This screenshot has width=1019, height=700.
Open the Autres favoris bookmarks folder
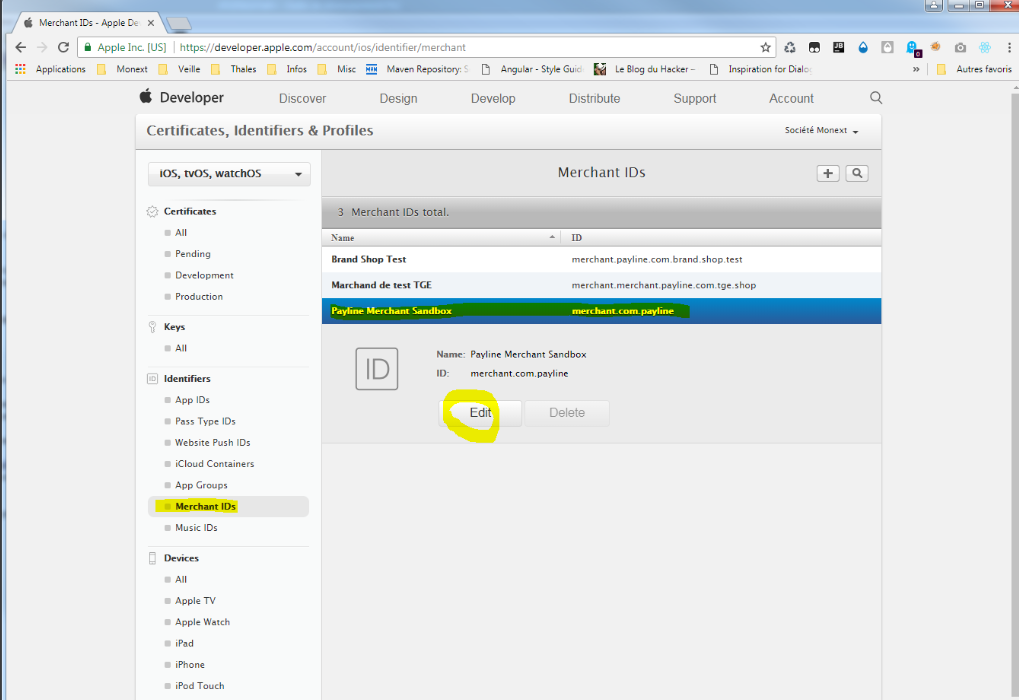tap(974, 69)
